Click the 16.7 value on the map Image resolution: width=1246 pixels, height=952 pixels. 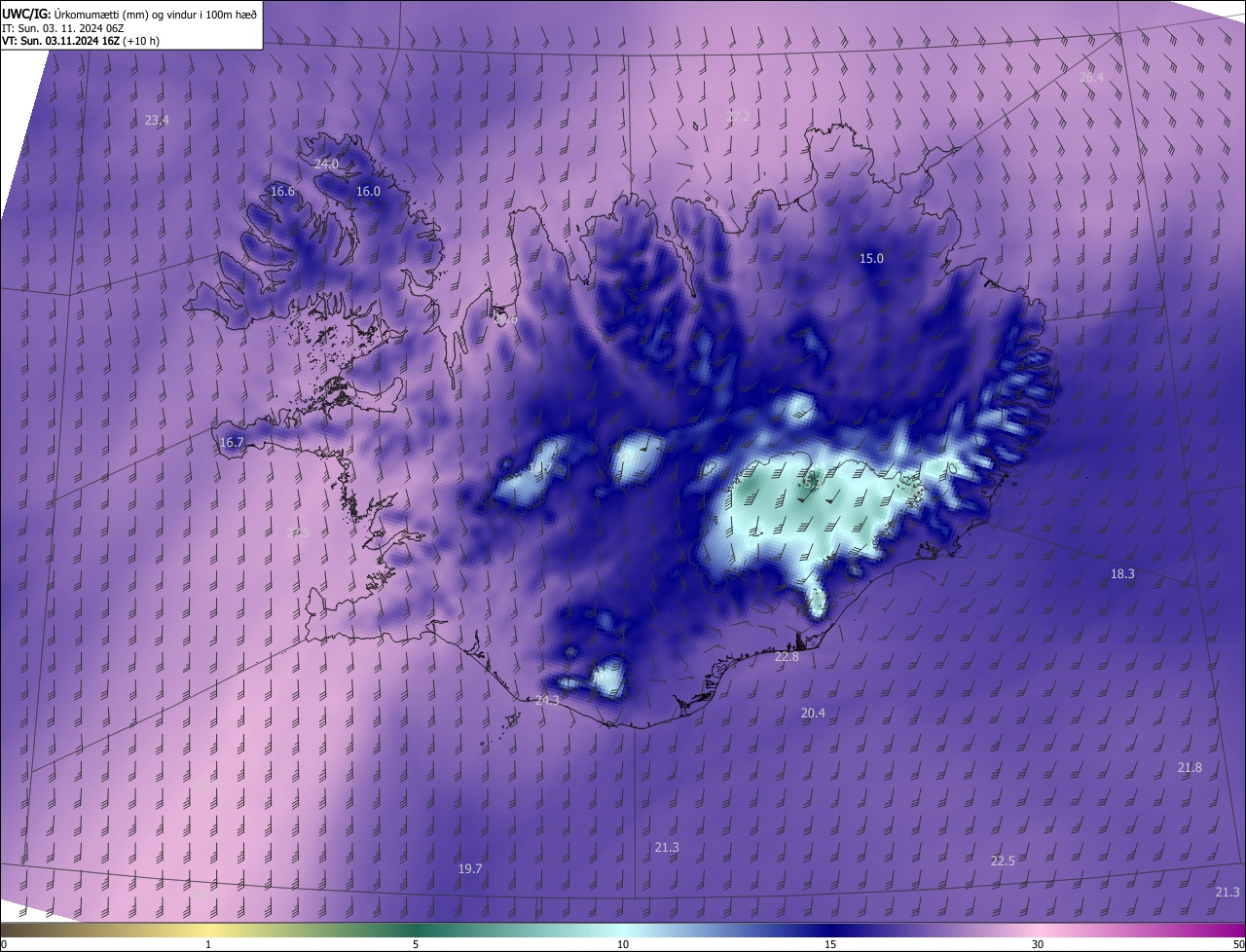(x=232, y=443)
